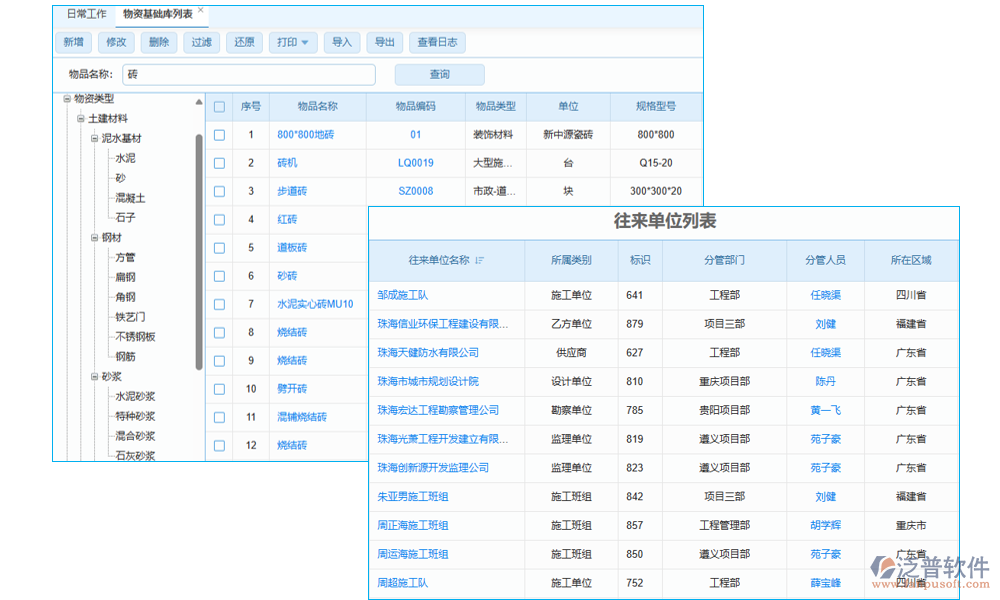Import data with the 导入 button
This screenshot has width=1000, height=600.
(x=342, y=42)
